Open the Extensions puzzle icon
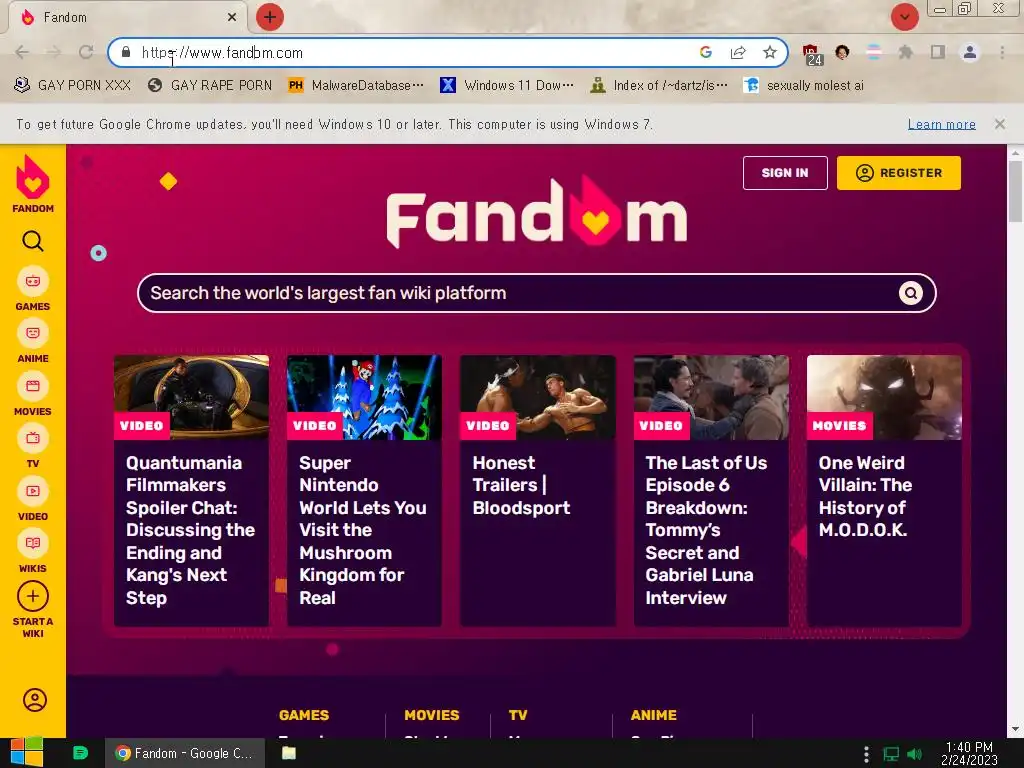Image resolution: width=1024 pixels, height=768 pixels. tap(905, 52)
